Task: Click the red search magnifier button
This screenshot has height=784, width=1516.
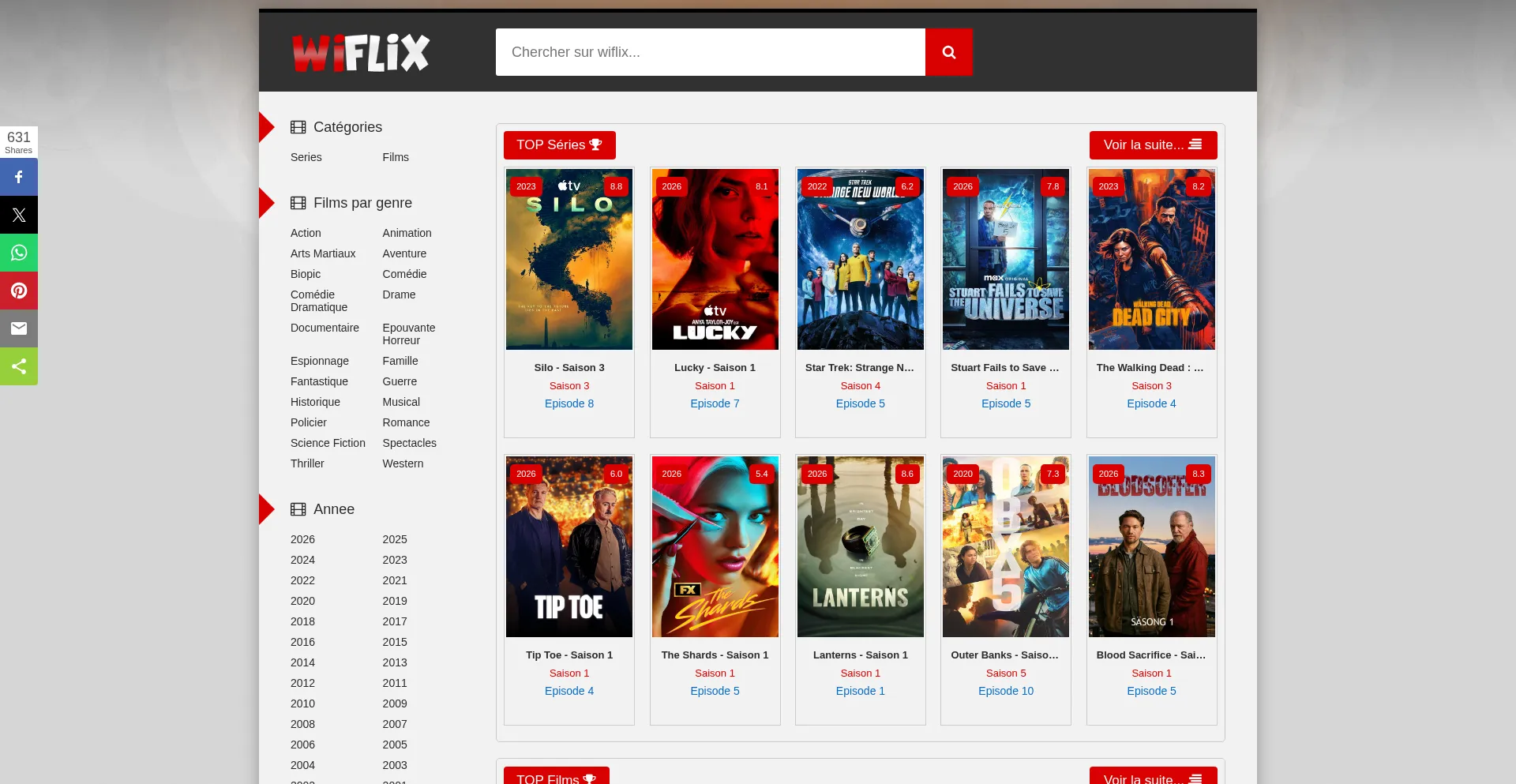Action: pyautogui.click(x=948, y=52)
